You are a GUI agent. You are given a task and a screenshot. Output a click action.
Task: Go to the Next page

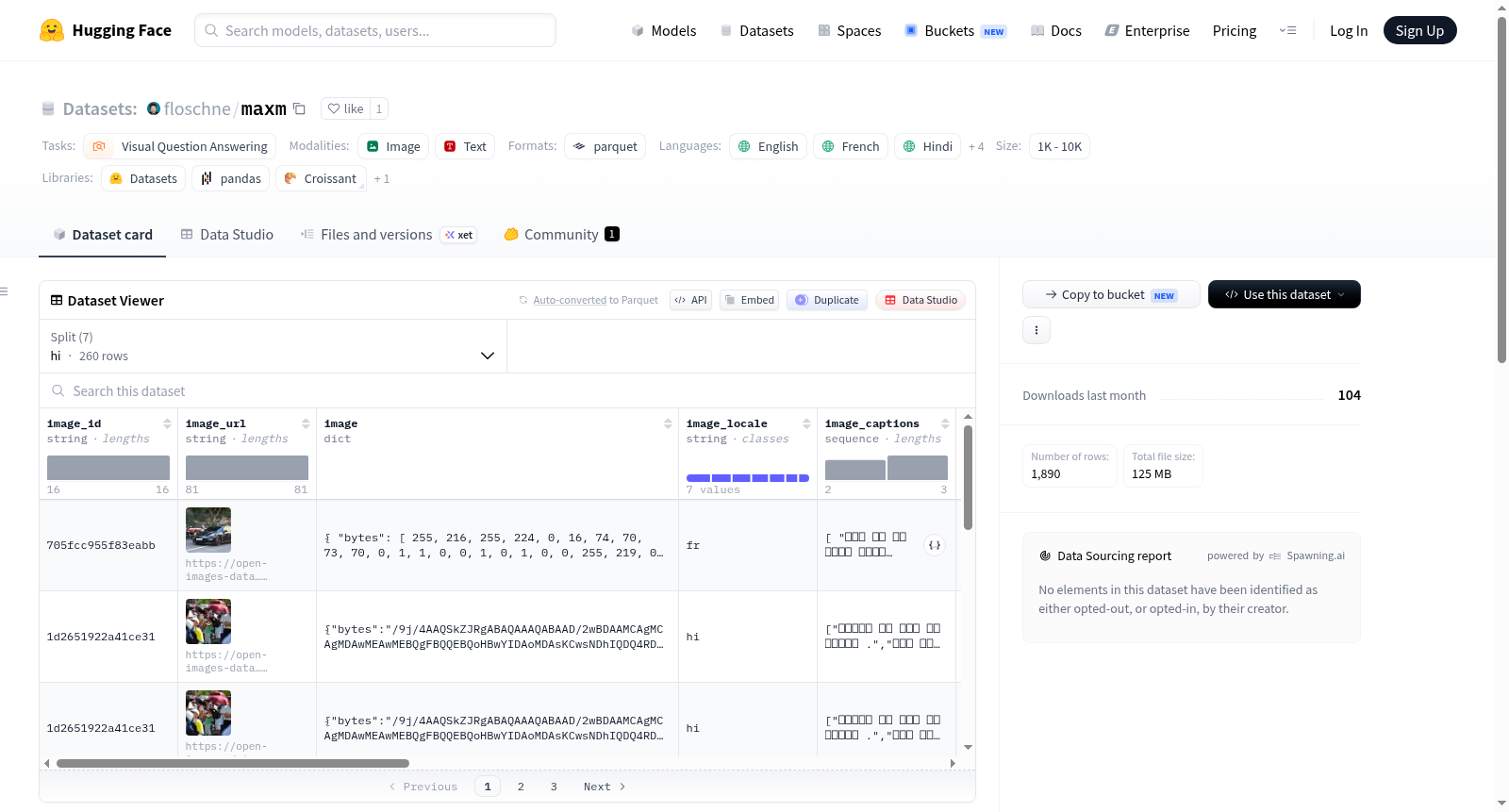tap(605, 787)
